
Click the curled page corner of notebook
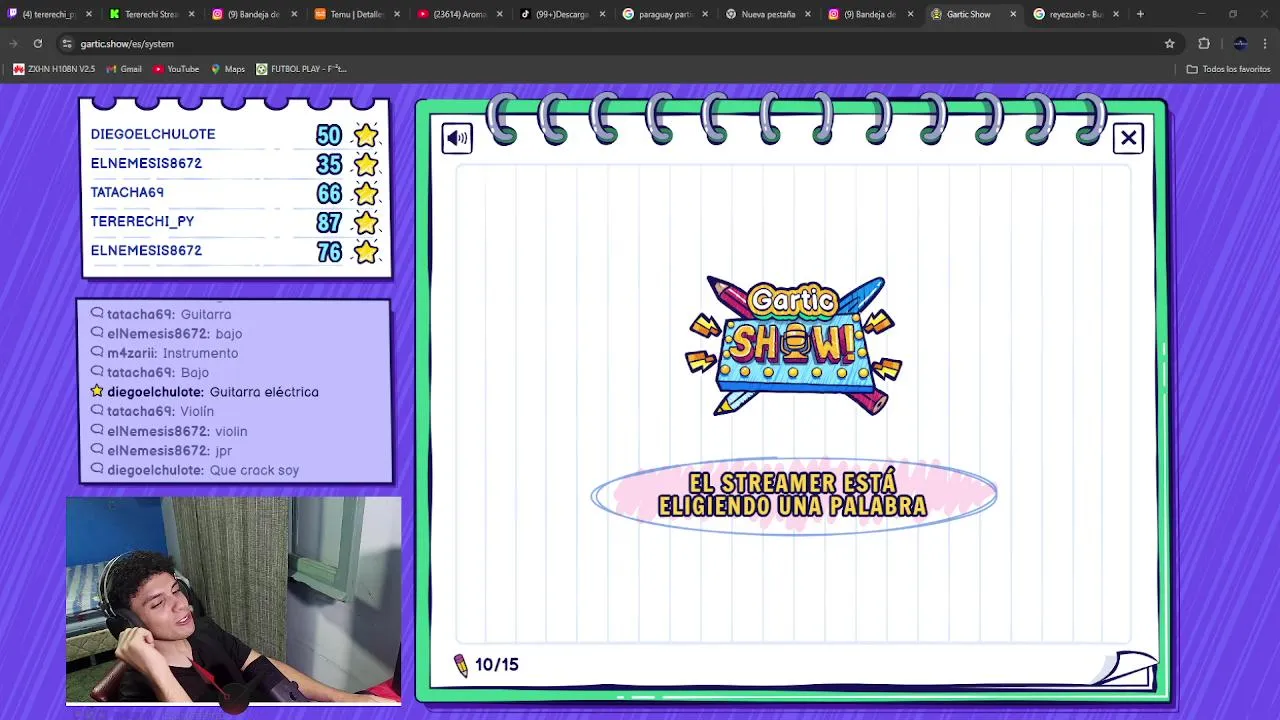click(x=1126, y=669)
